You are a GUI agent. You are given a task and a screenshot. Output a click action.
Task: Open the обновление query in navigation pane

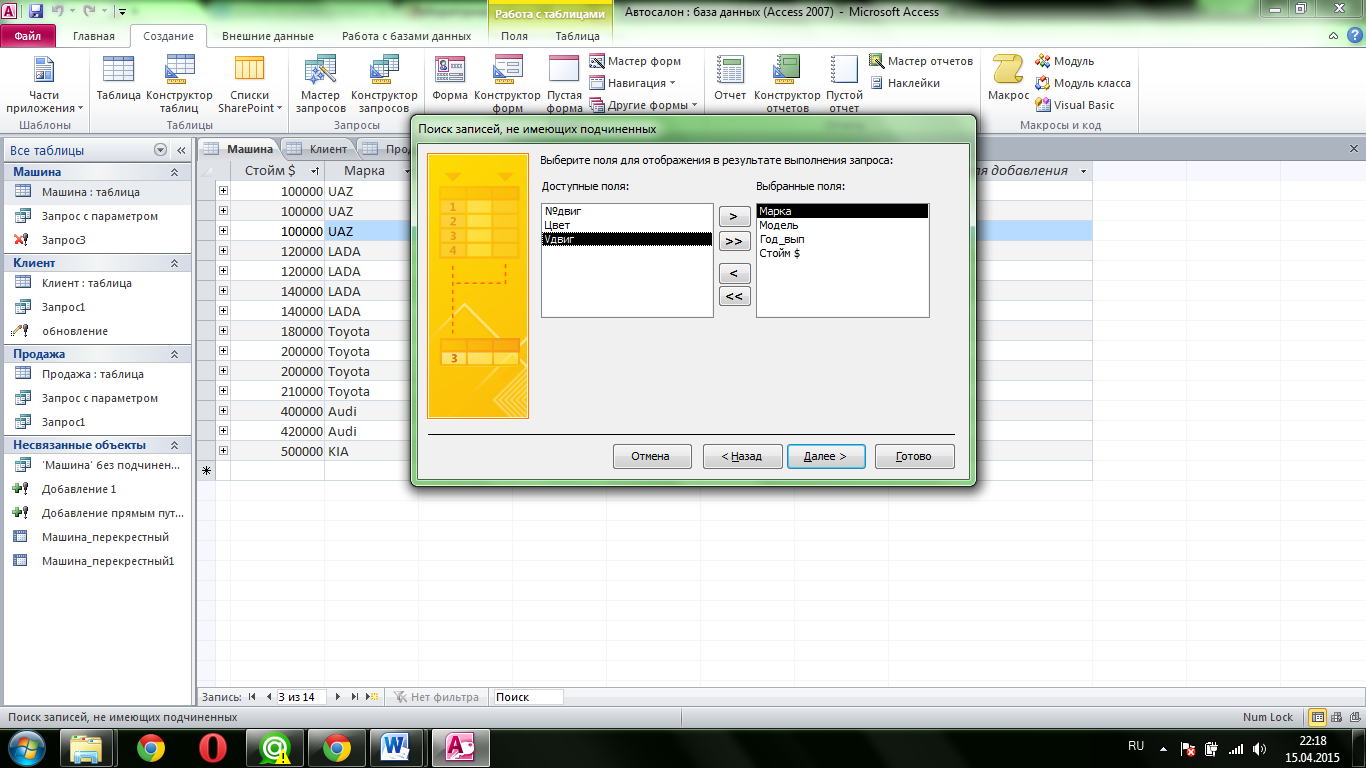tap(96, 331)
